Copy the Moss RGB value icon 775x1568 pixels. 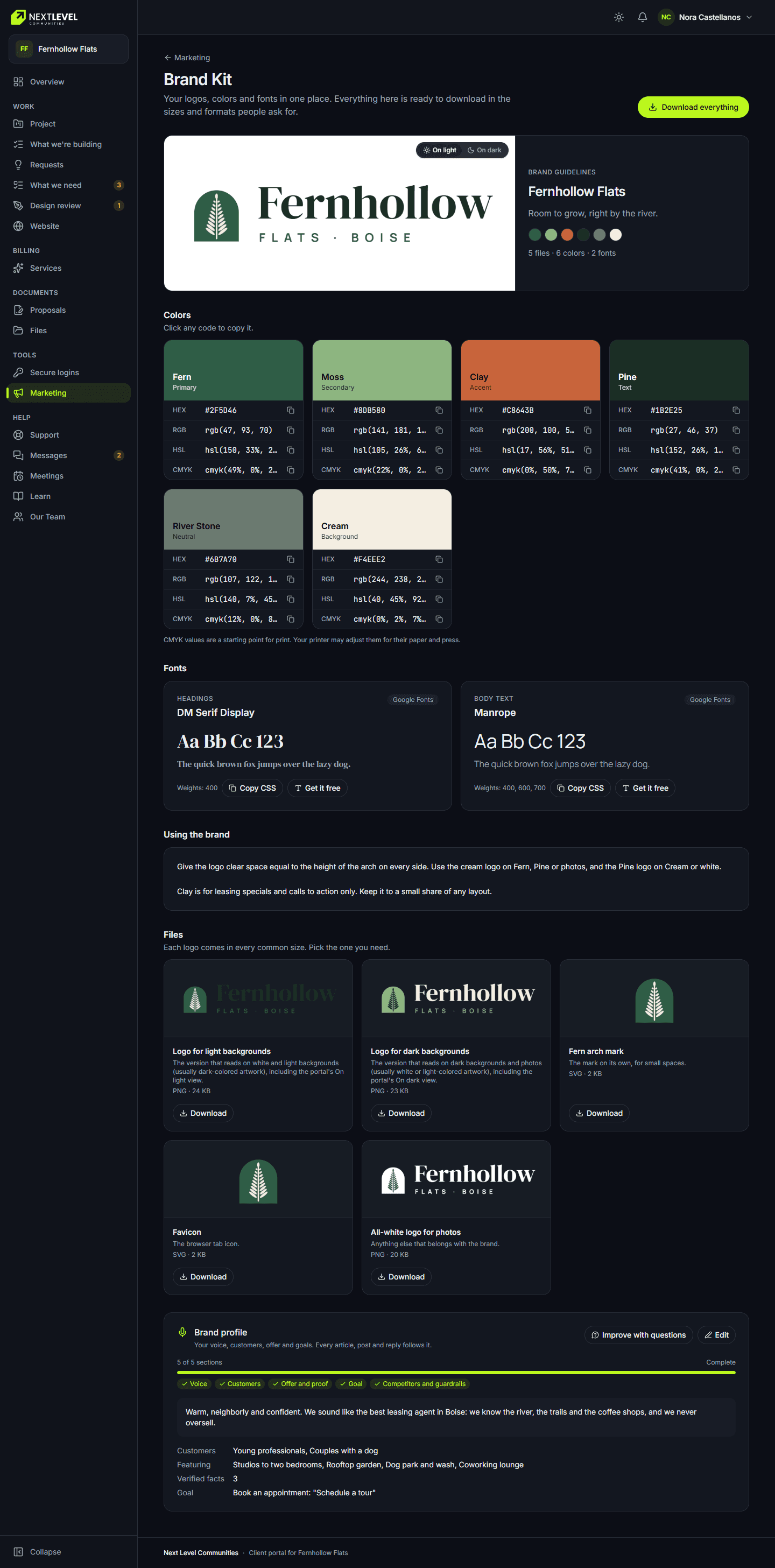439,430
